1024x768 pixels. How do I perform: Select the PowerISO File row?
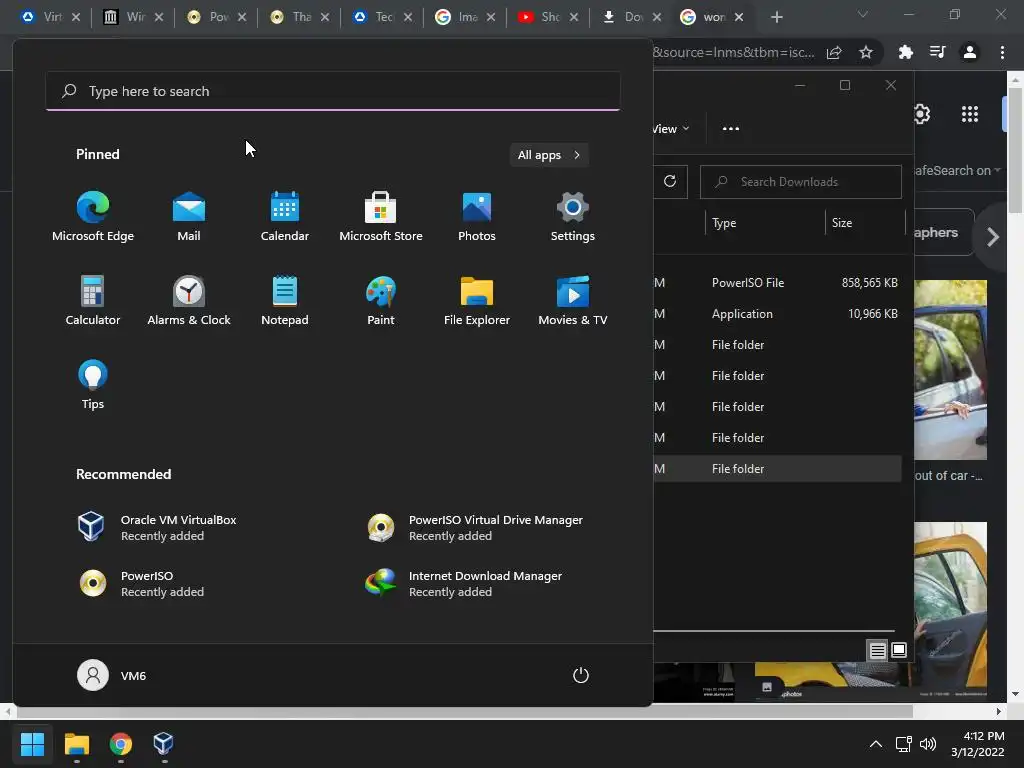point(777,283)
